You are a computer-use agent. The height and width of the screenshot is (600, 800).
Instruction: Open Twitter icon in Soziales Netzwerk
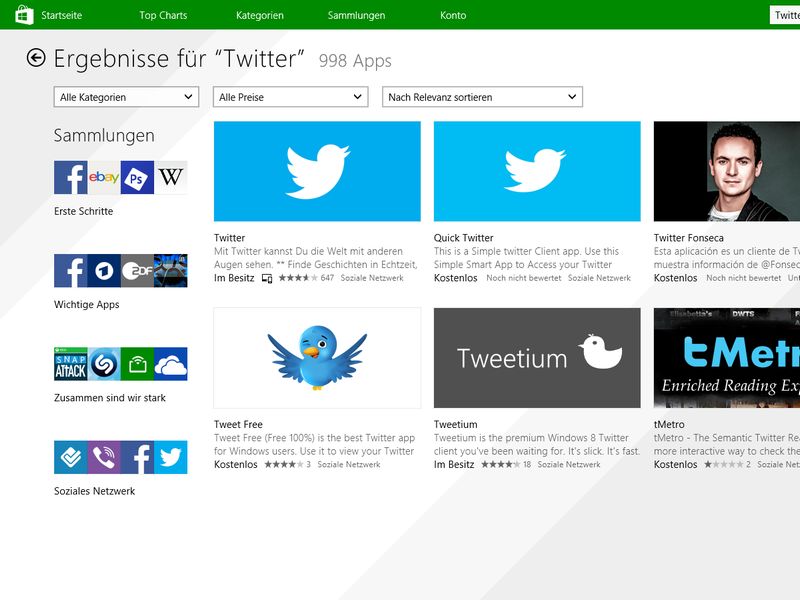coord(170,457)
